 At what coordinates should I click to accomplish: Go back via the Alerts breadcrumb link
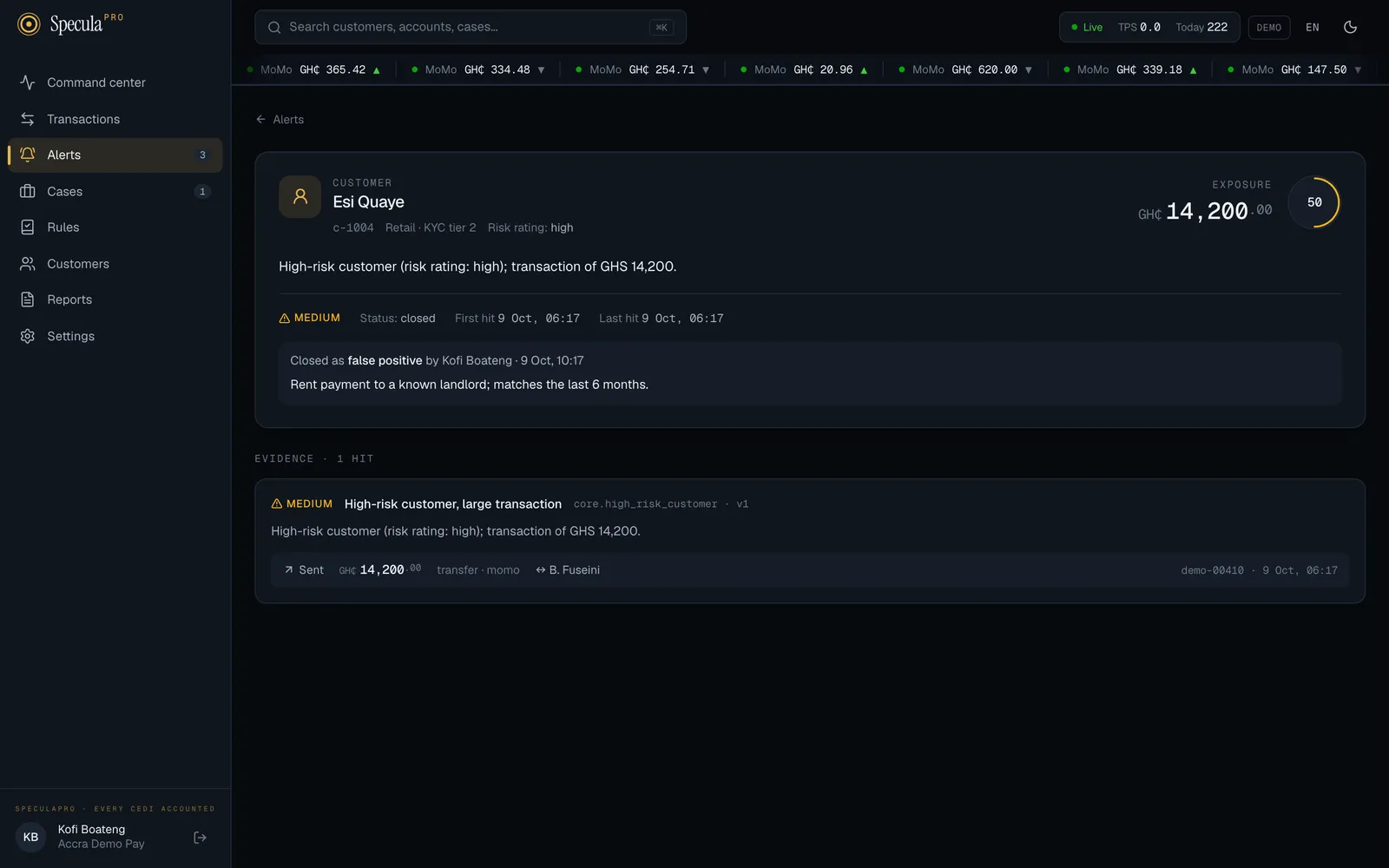click(280, 120)
